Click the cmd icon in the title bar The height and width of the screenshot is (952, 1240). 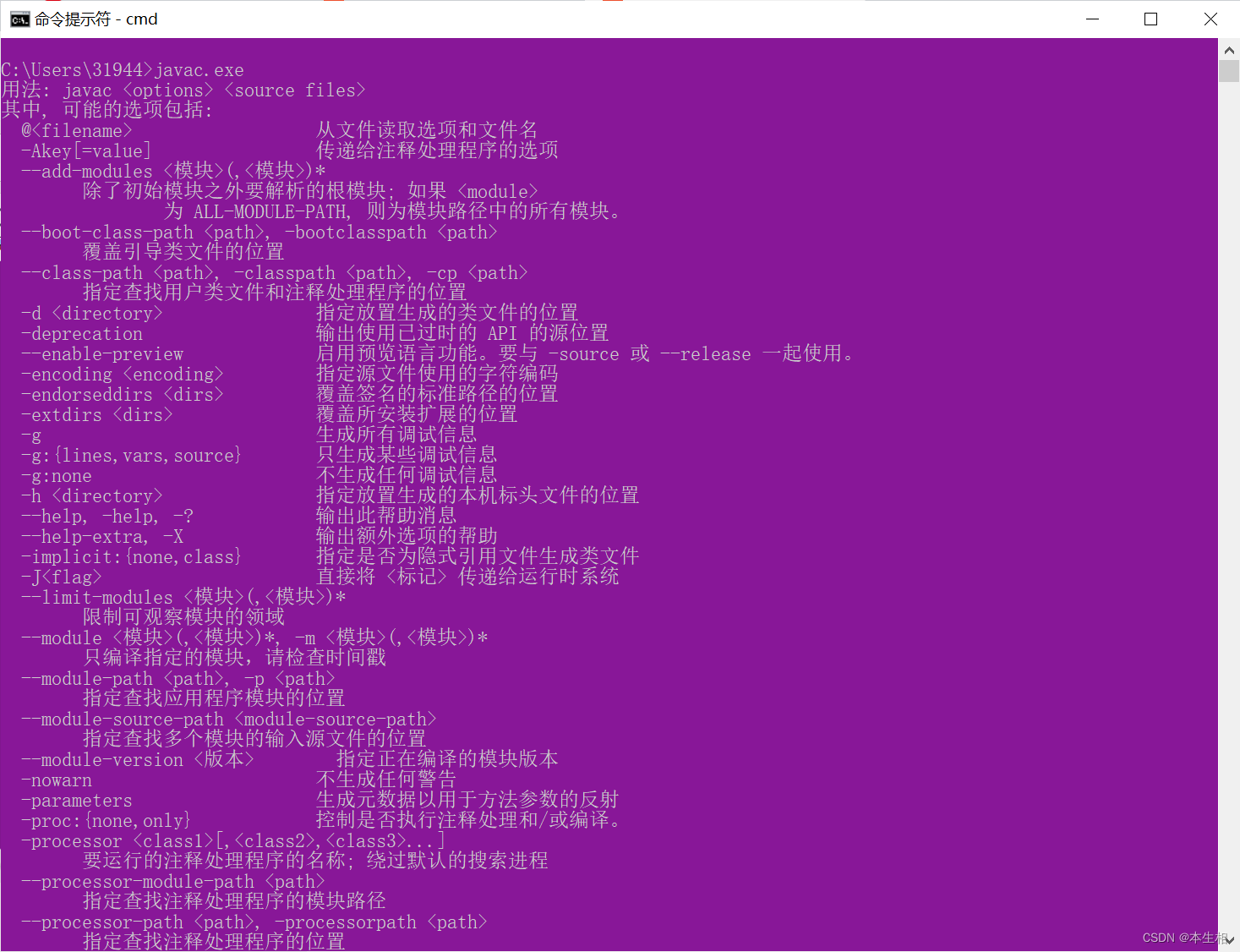click(x=19, y=19)
